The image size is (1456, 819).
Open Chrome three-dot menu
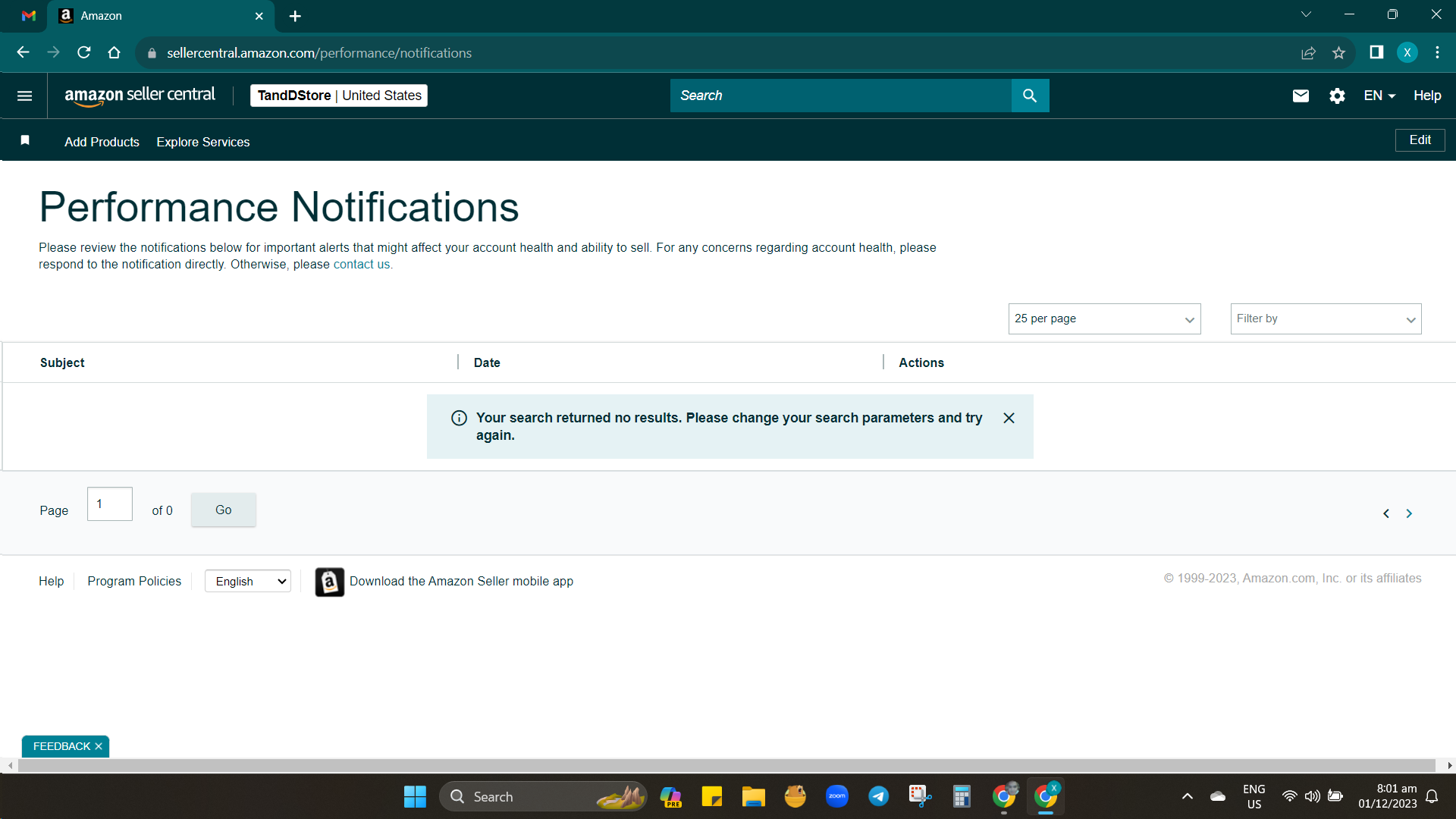pyautogui.click(x=1437, y=52)
